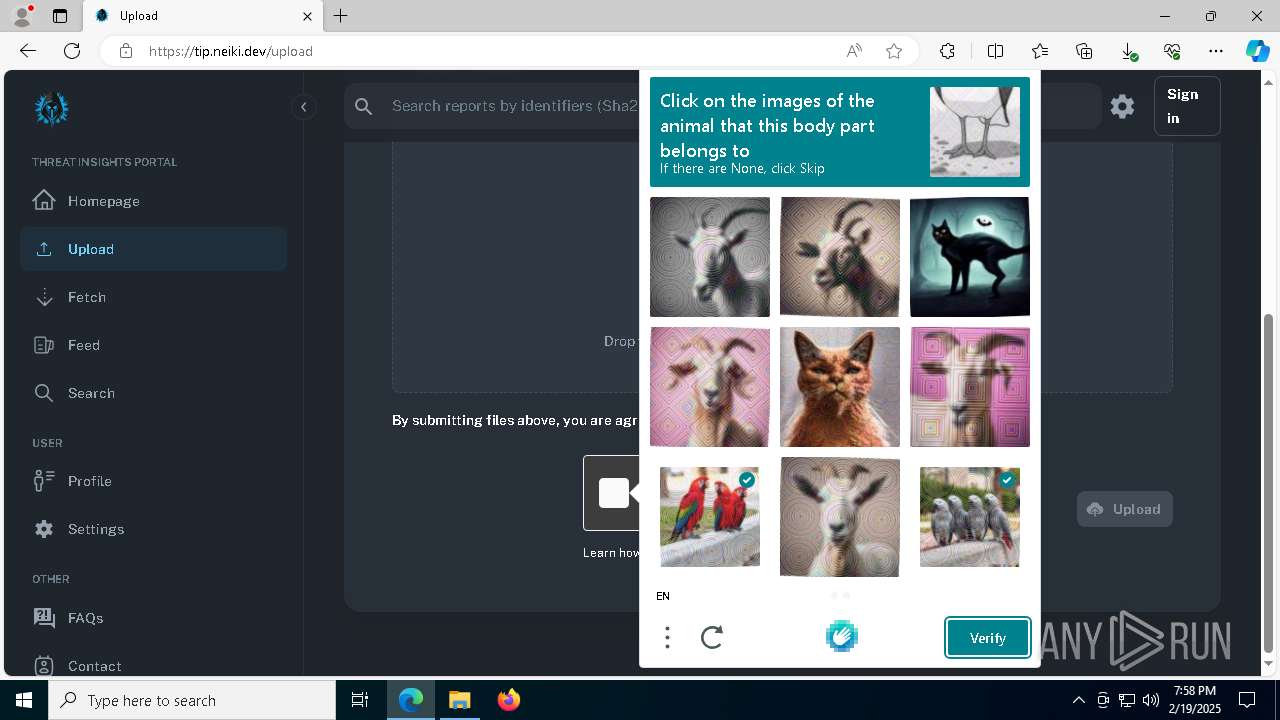Open Edge tab actions menu icon
Viewport: 1280px width, 720px height.
click(60, 16)
